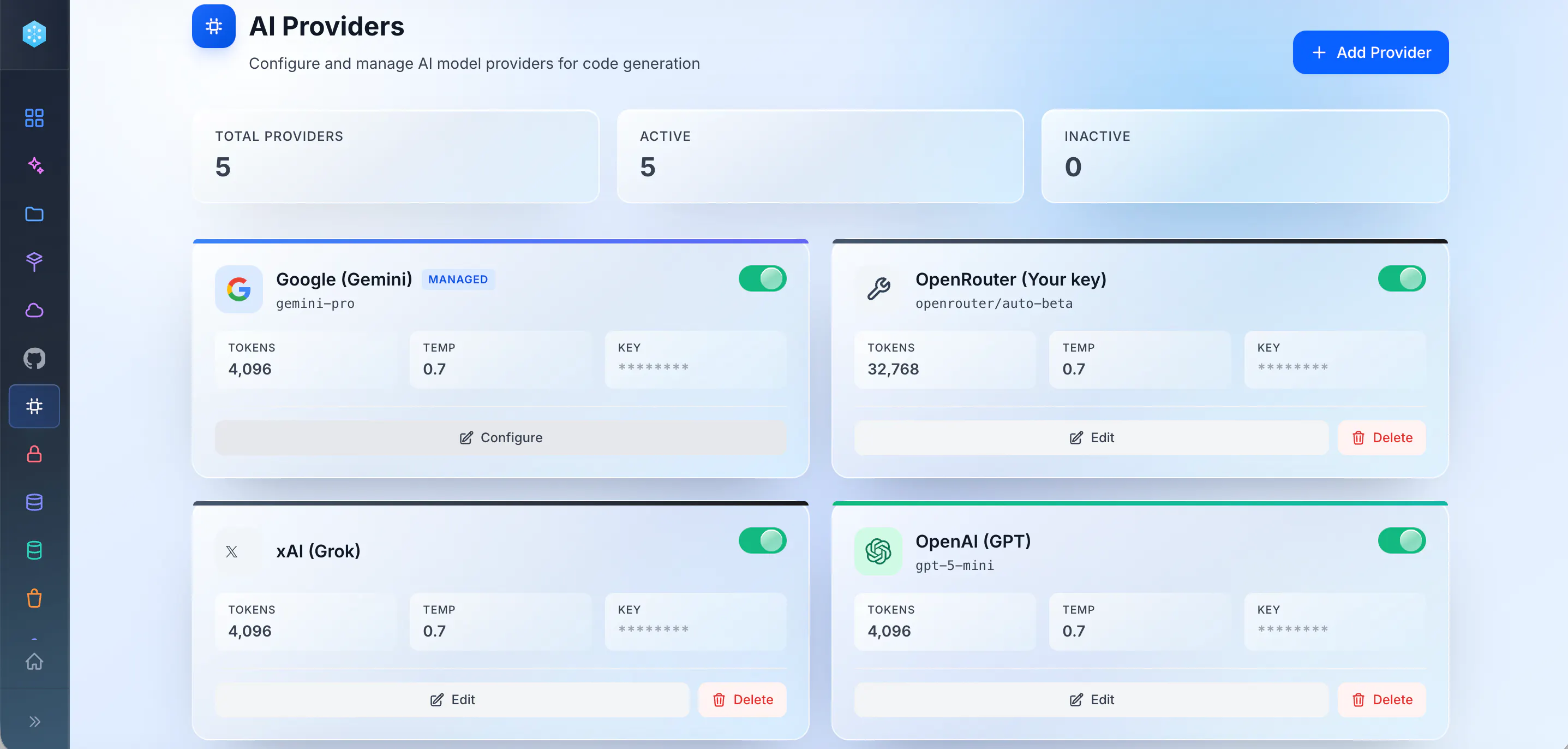Toggle off the Google (Gemini) provider
The image size is (1568, 749).
(x=762, y=279)
